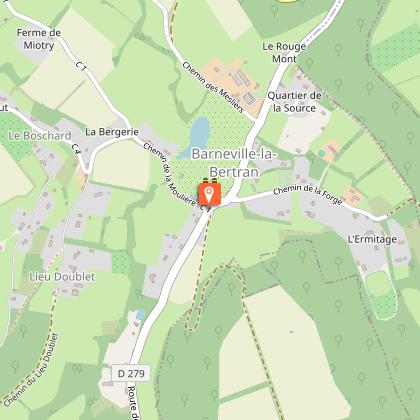Click the C 4 road reference label
This screenshot has width=420, height=420.
(x=77, y=149)
